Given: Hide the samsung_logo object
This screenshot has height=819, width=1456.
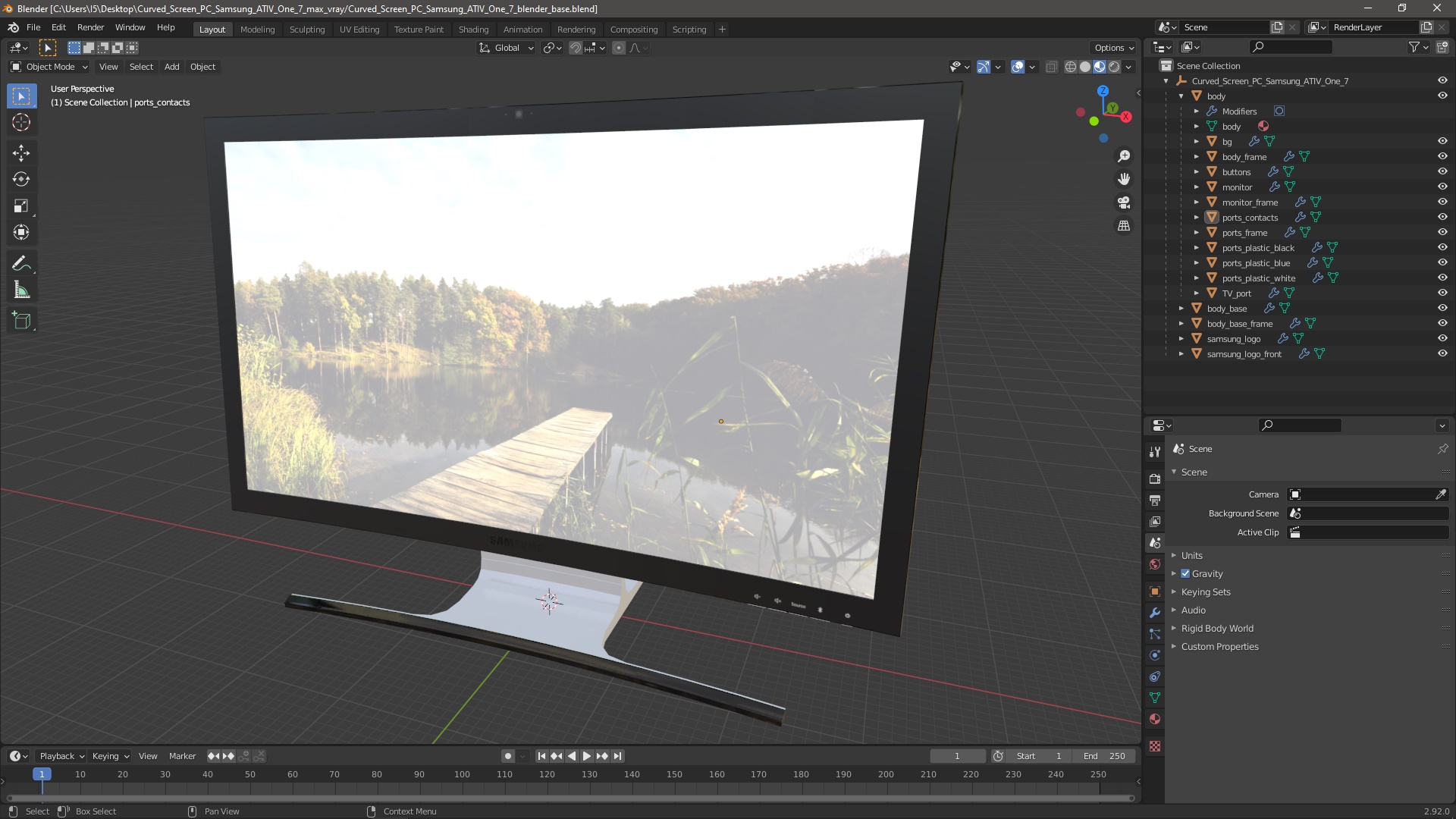Looking at the screenshot, I should [x=1442, y=338].
